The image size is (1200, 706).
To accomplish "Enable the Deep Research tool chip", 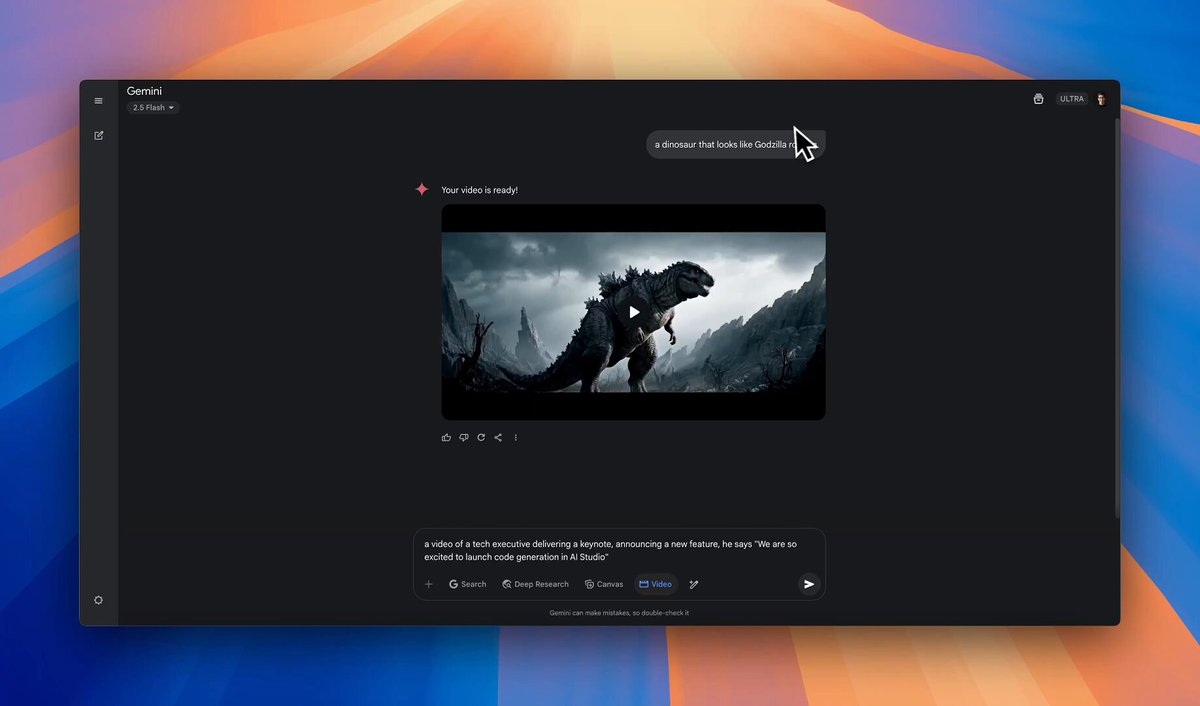I will (x=535, y=584).
